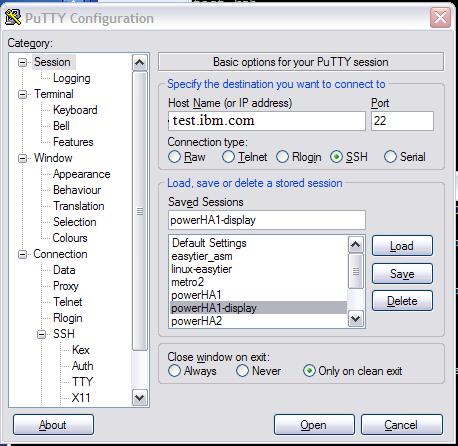Click sessions list scroll up arrow
This screenshot has height=446, width=458.
(x=355, y=245)
